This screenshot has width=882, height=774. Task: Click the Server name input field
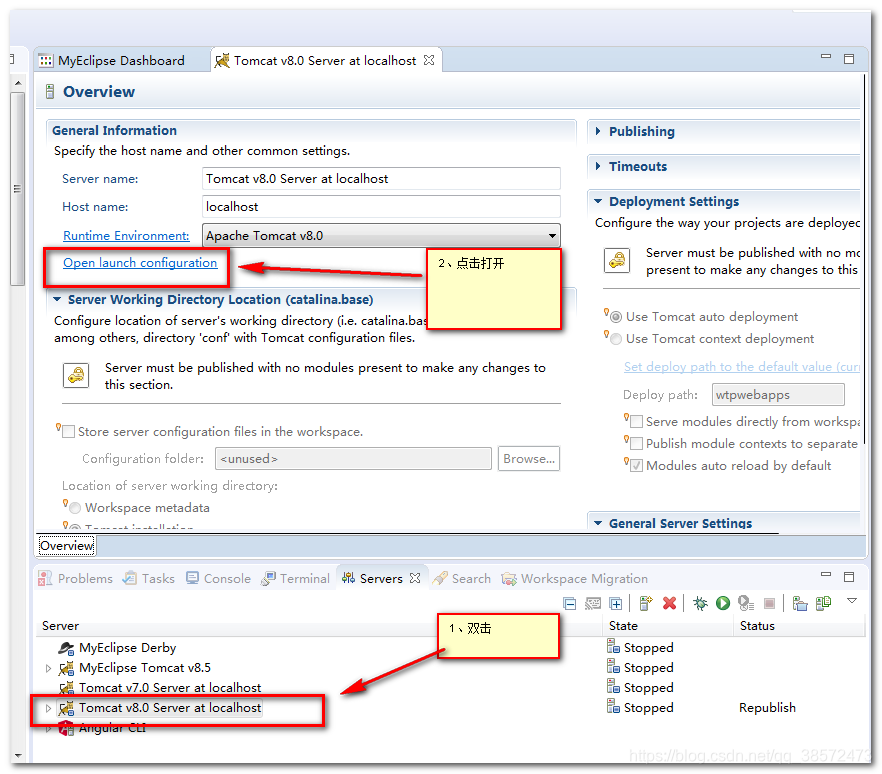381,179
